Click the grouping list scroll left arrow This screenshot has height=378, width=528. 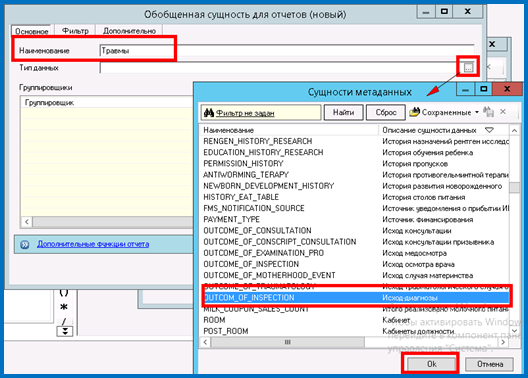pos(27,221)
